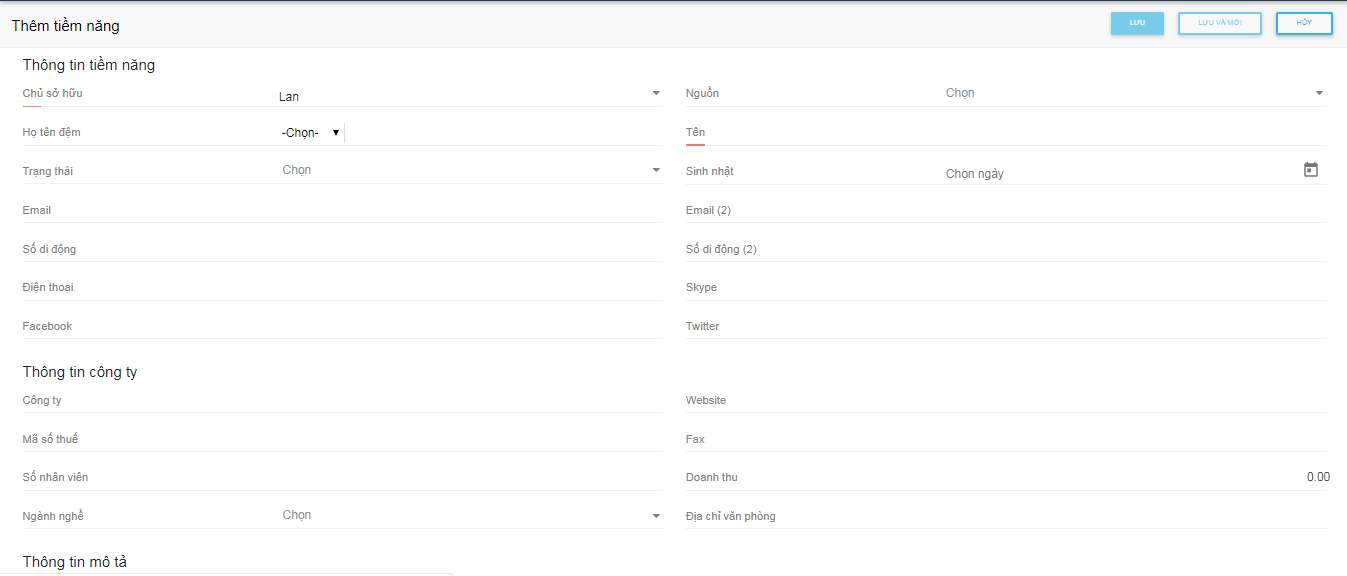
Task: Click the Mã số thuế field
Action: pyautogui.click(x=470, y=440)
